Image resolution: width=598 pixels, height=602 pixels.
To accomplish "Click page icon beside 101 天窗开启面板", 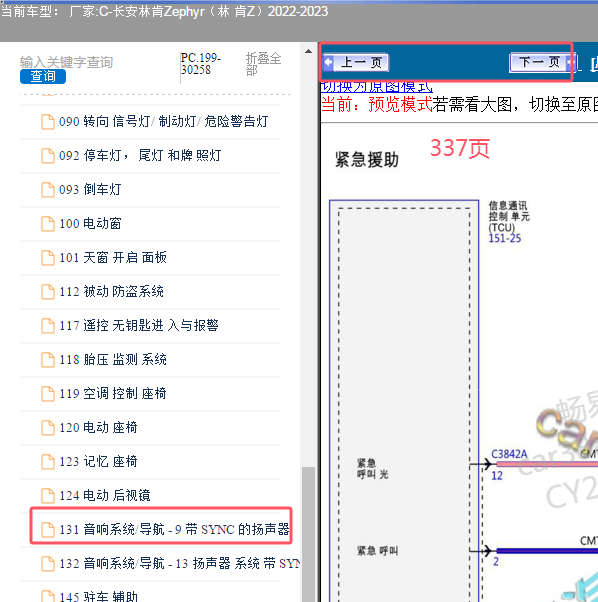I will tap(48, 258).
